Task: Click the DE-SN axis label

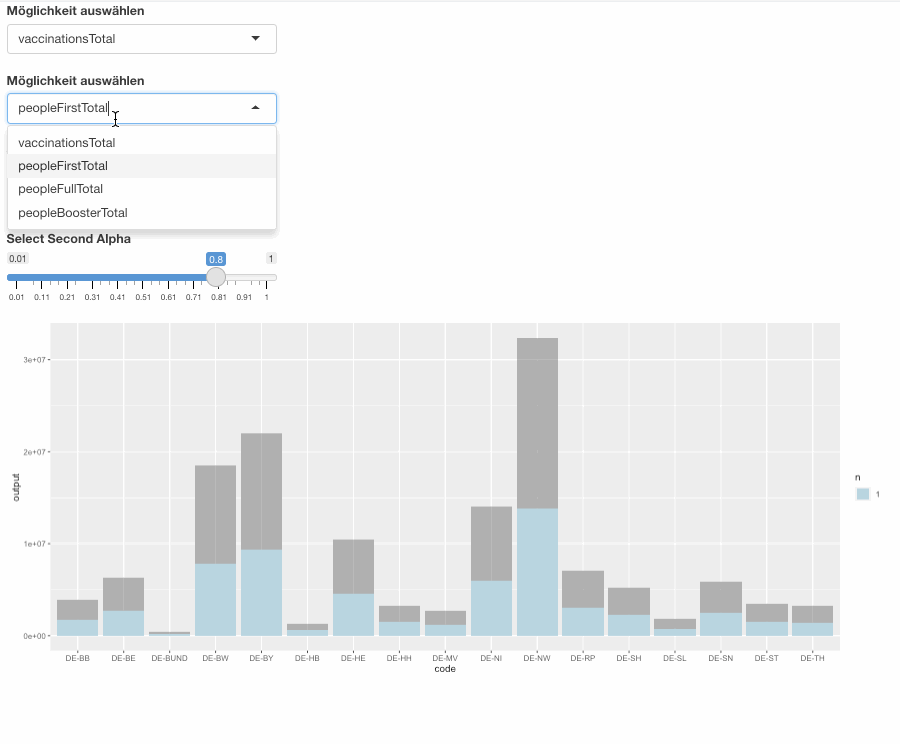Action: (x=721, y=658)
